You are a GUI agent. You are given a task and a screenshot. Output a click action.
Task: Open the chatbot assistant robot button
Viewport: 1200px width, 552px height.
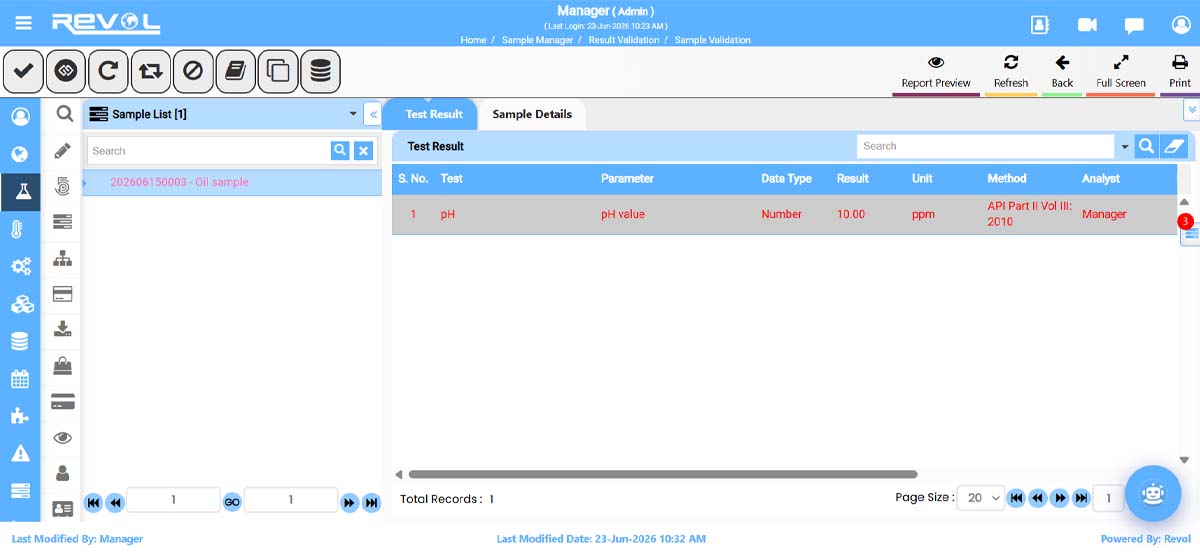click(x=1153, y=493)
